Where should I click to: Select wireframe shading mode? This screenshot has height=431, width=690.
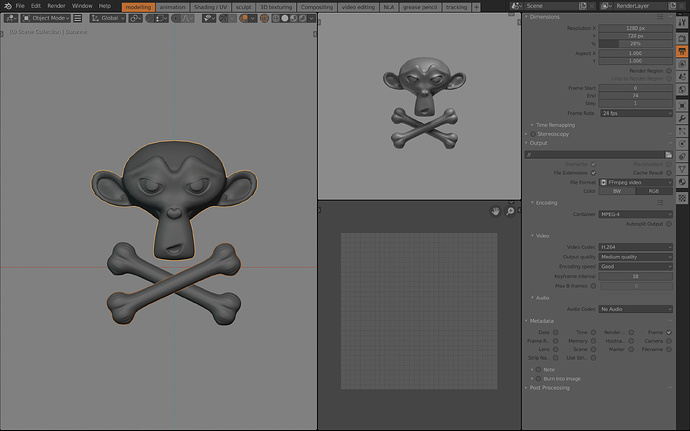(276, 18)
